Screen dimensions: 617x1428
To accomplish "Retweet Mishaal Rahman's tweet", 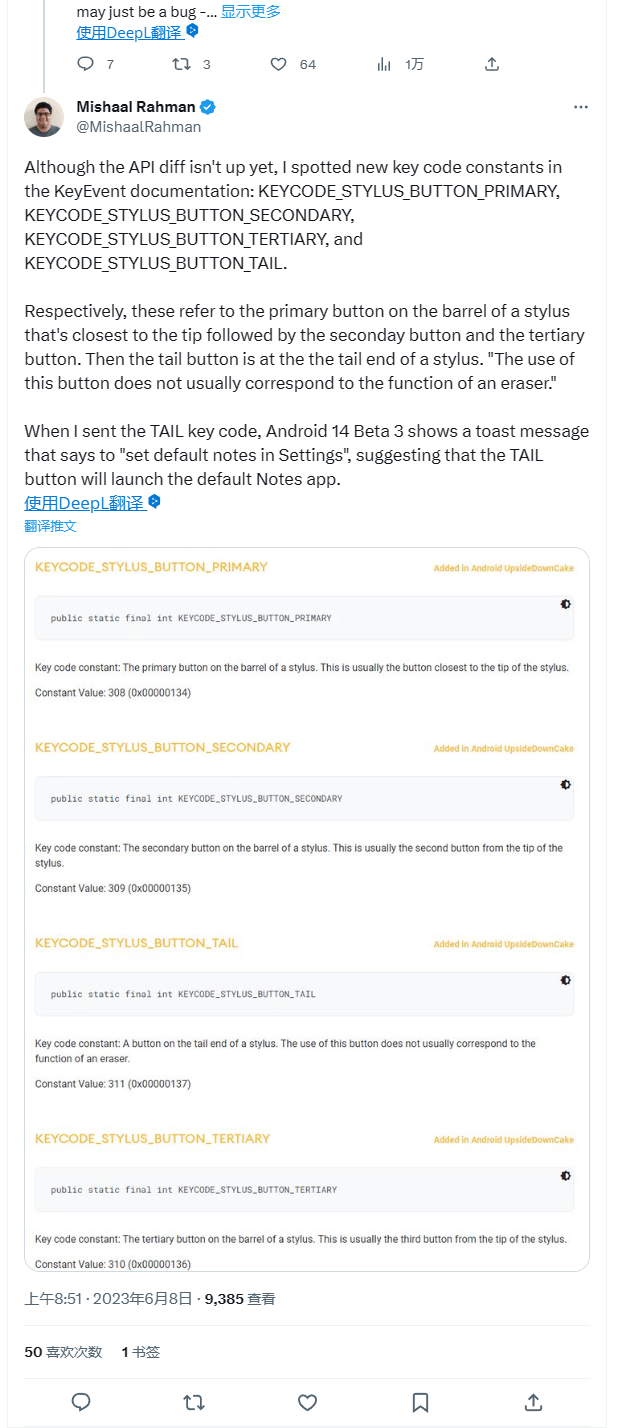I will [195, 1402].
